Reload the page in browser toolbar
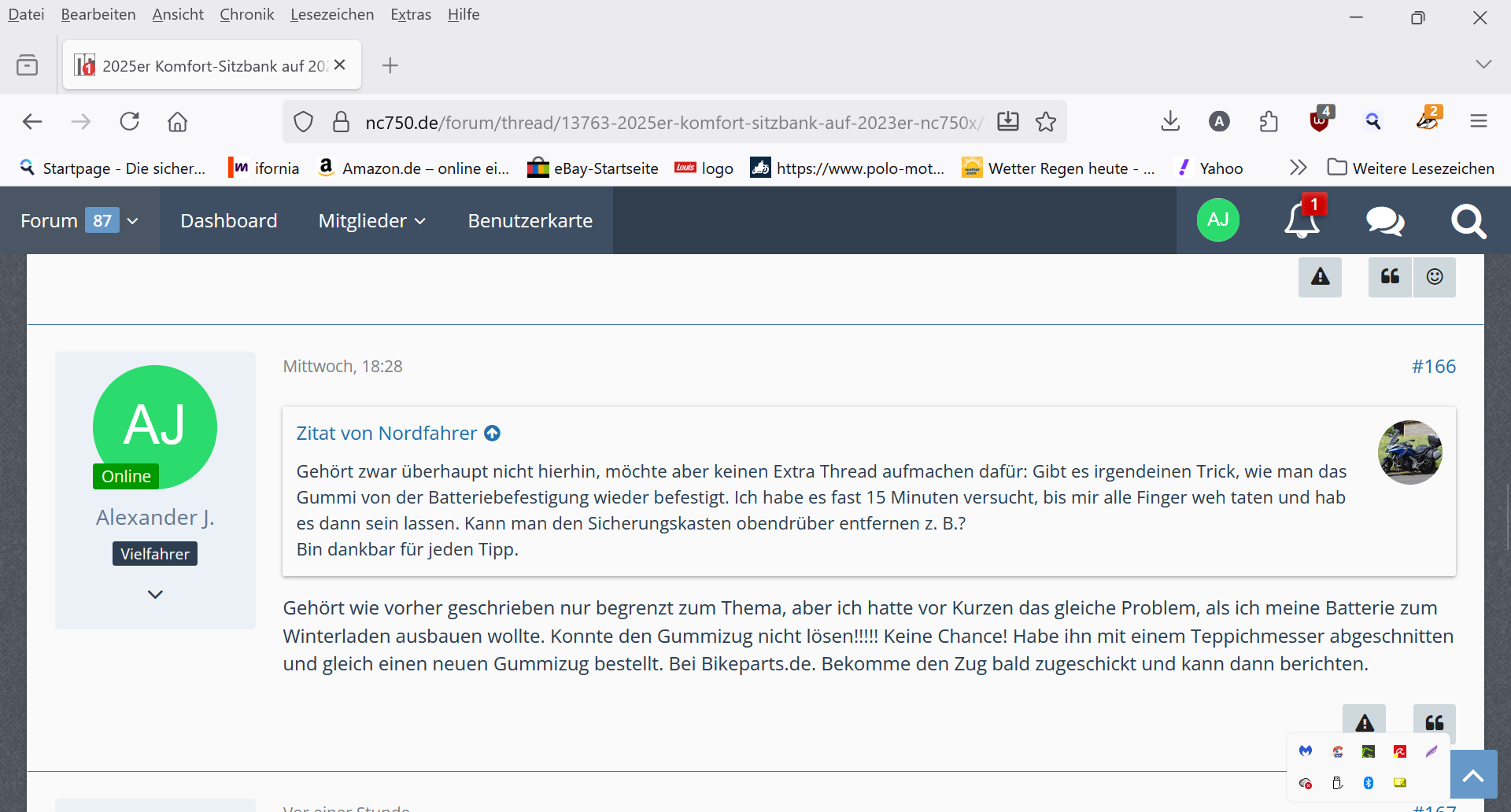The image size is (1511, 812). point(130,122)
